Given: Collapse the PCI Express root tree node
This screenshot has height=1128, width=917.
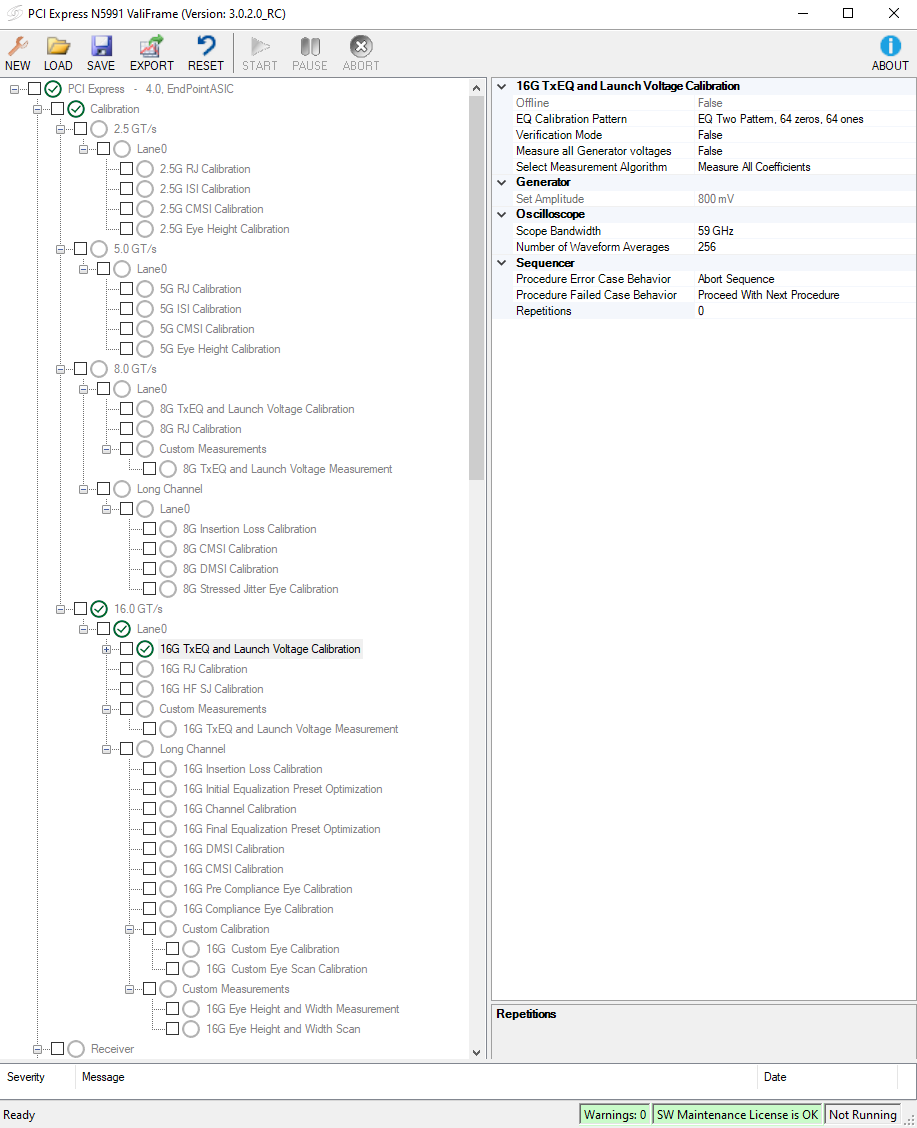Looking at the screenshot, I should click(x=14, y=89).
